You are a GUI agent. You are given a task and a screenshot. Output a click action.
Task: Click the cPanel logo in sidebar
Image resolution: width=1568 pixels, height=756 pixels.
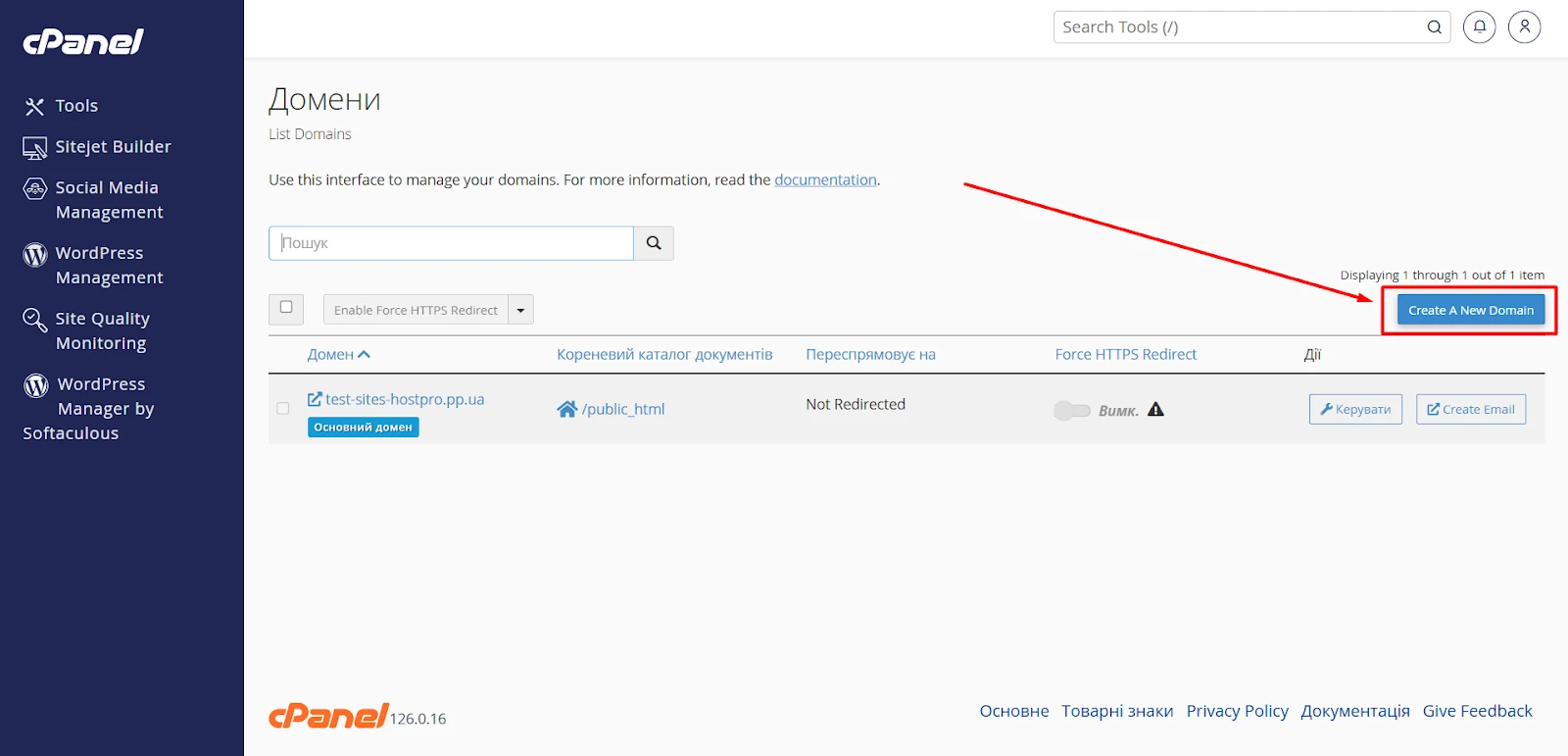(x=83, y=41)
